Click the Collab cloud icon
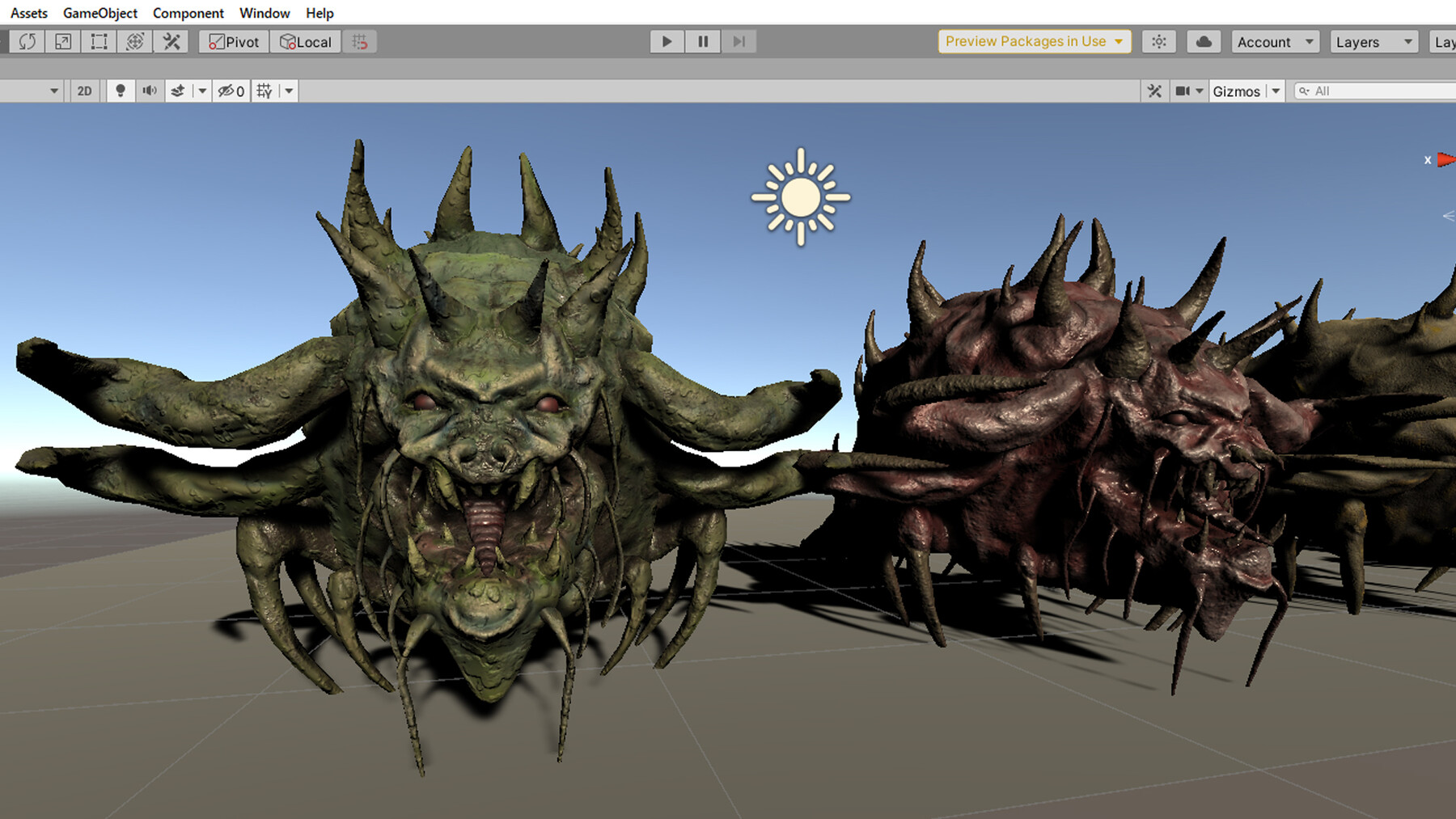The height and width of the screenshot is (819, 1456). pos(1203,41)
